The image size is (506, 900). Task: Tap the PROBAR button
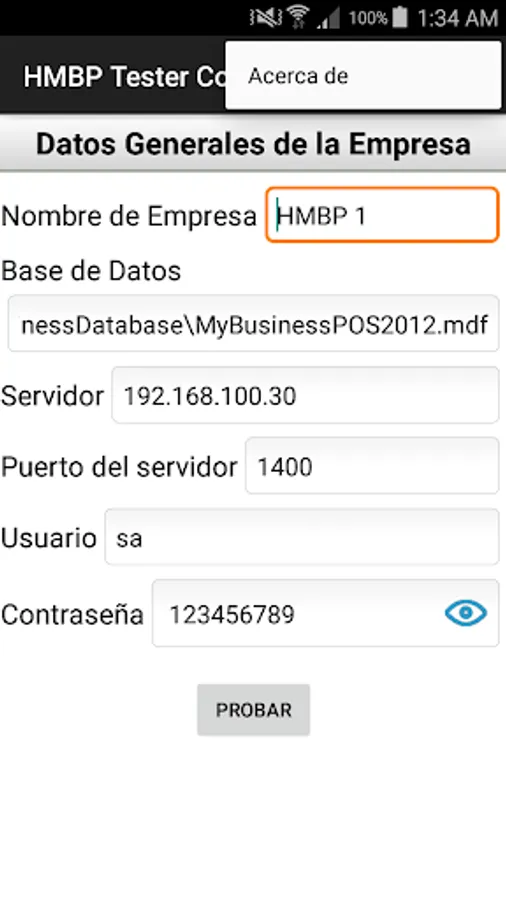254,710
